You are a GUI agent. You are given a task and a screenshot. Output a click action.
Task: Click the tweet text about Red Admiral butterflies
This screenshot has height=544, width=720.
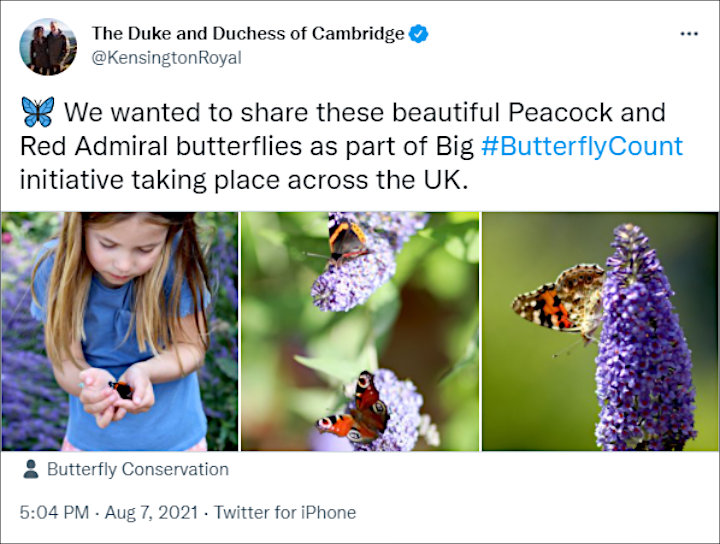[x=352, y=146]
